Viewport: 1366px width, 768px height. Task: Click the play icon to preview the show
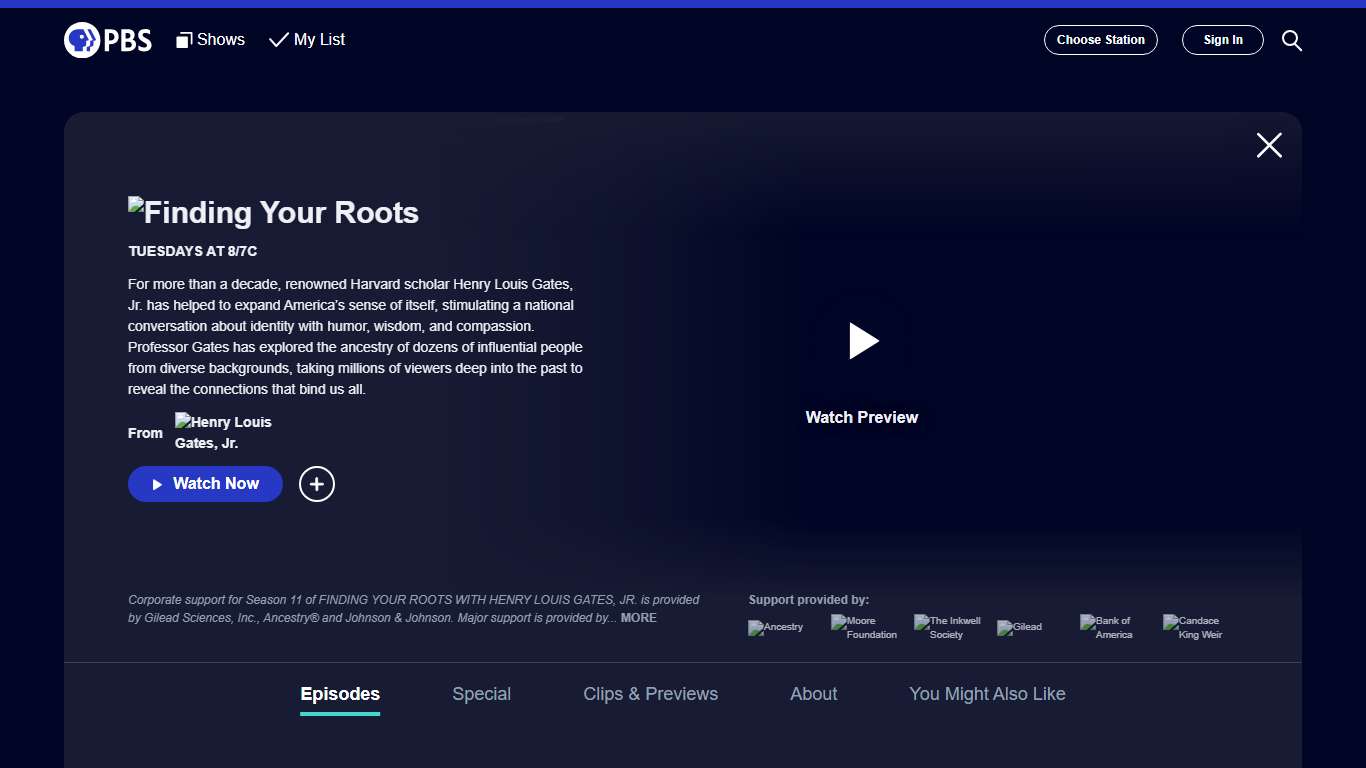pyautogui.click(x=864, y=341)
